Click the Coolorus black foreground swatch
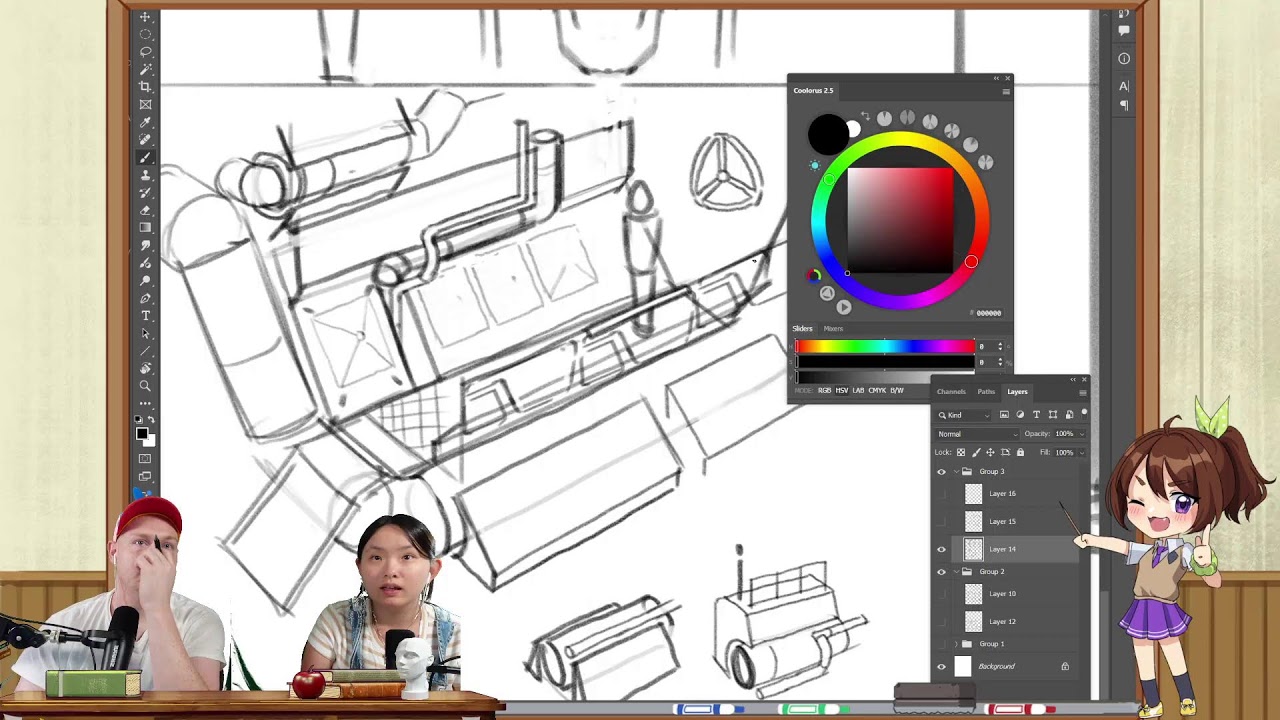 pyautogui.click(x=828, y=134)
